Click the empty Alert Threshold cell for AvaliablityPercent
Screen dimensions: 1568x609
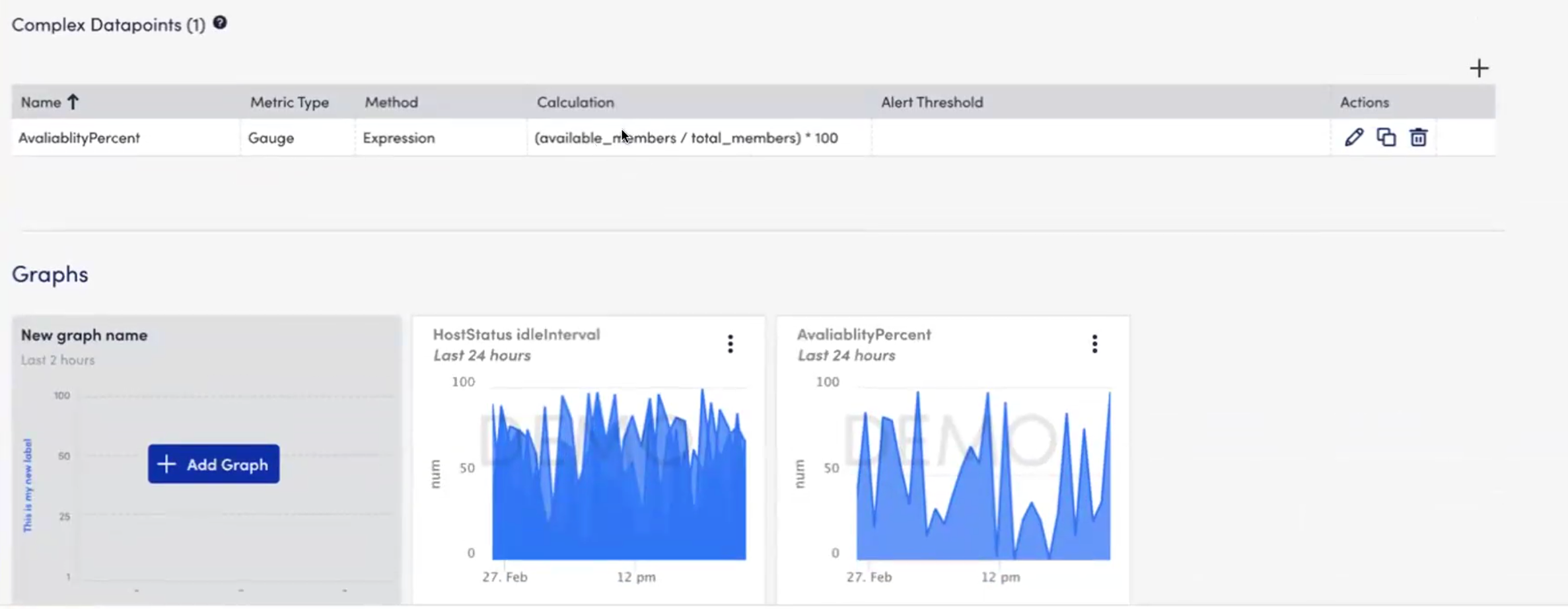[x=1100, y=137]
